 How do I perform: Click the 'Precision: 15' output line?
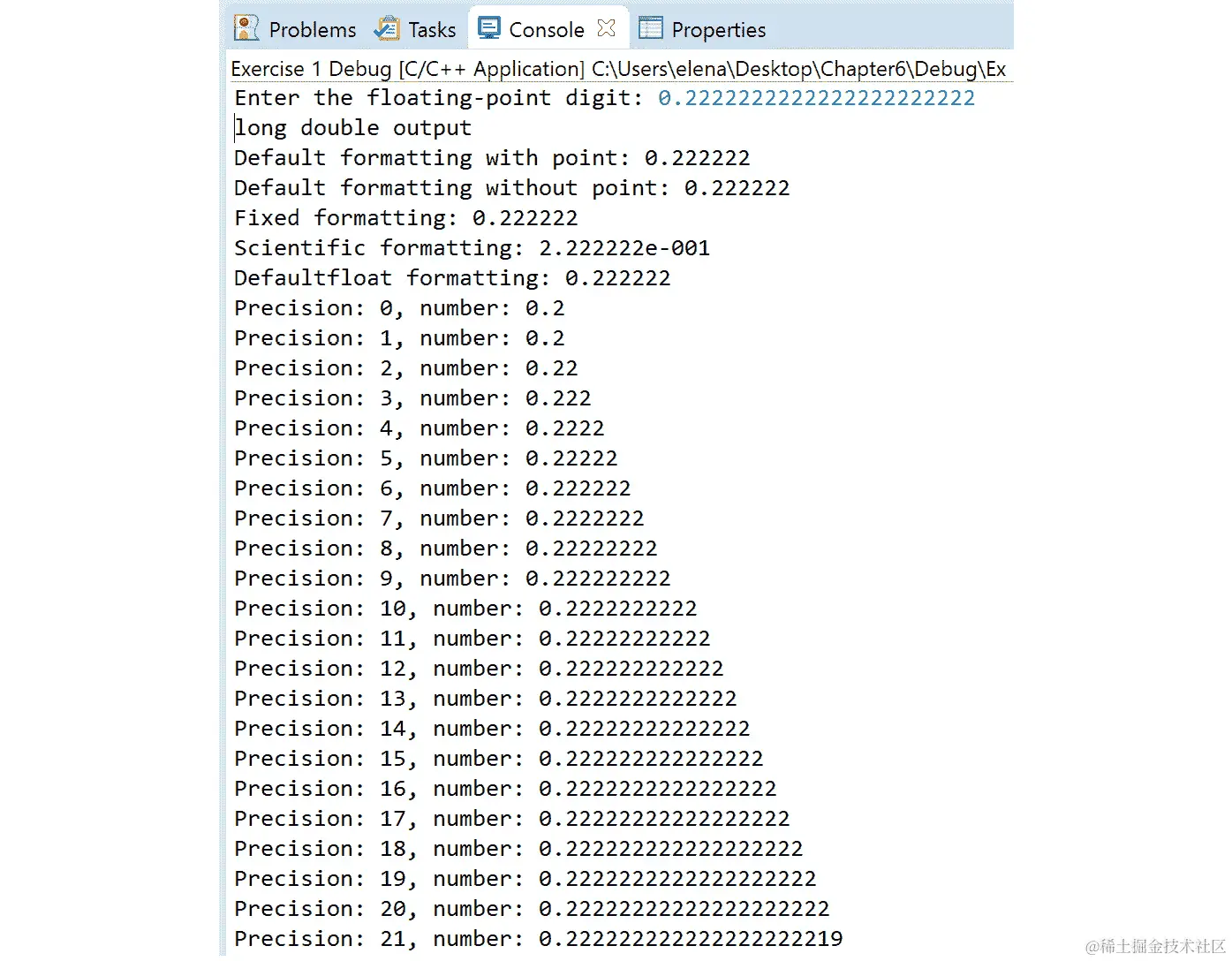499,759
